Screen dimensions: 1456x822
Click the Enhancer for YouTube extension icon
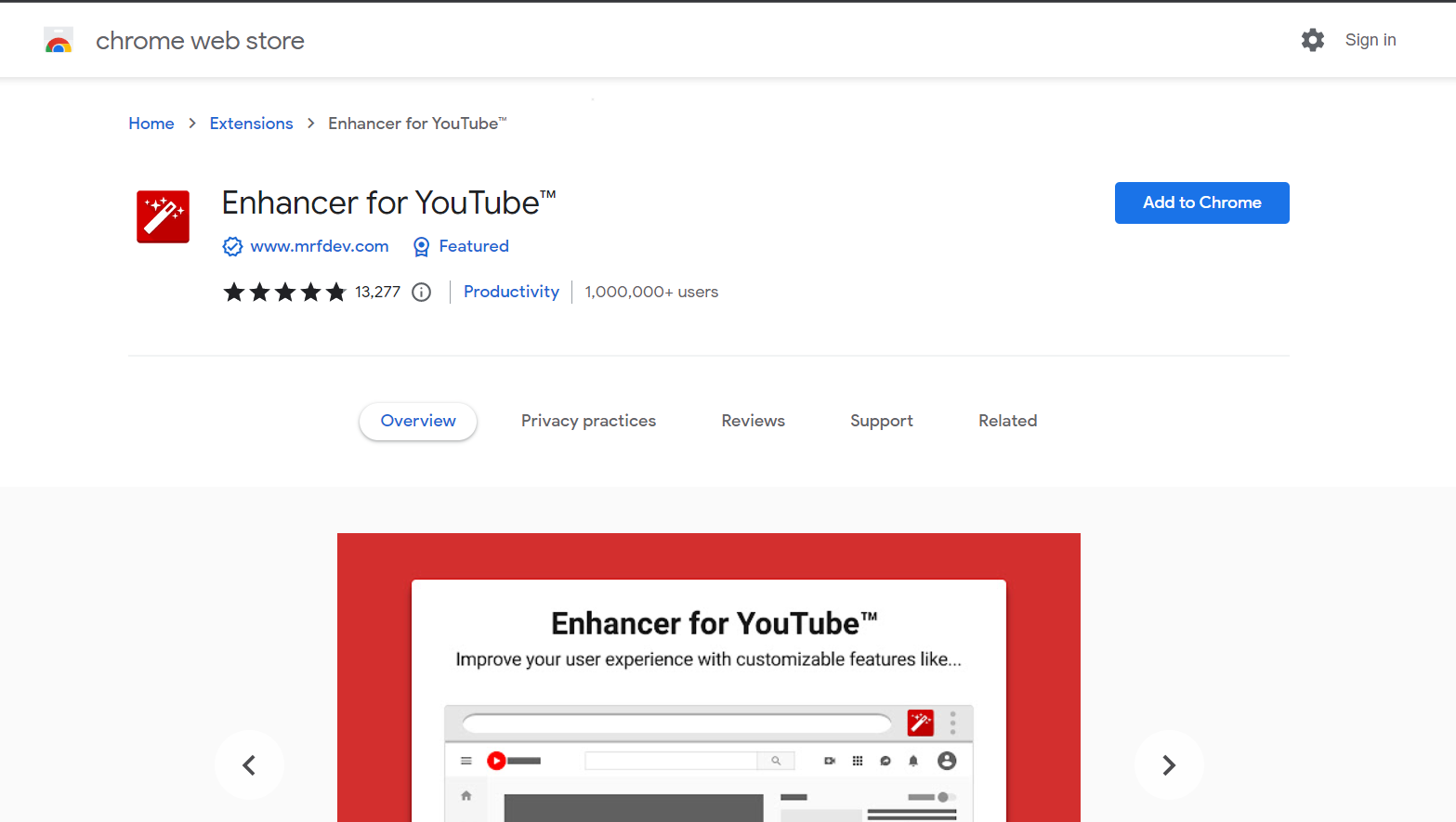point(163,216)
